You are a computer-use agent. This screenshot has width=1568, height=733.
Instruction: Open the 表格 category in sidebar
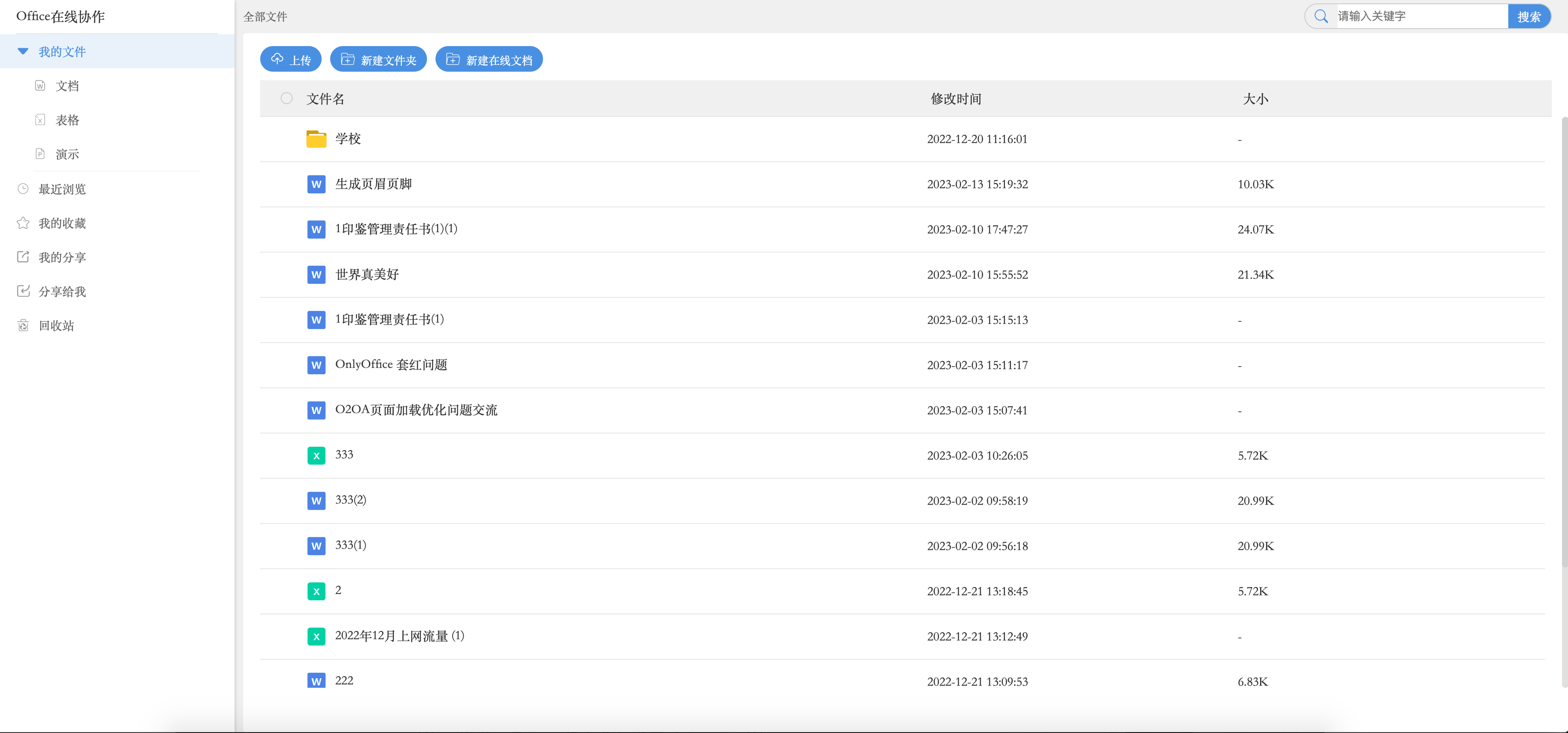coord(67,120)
